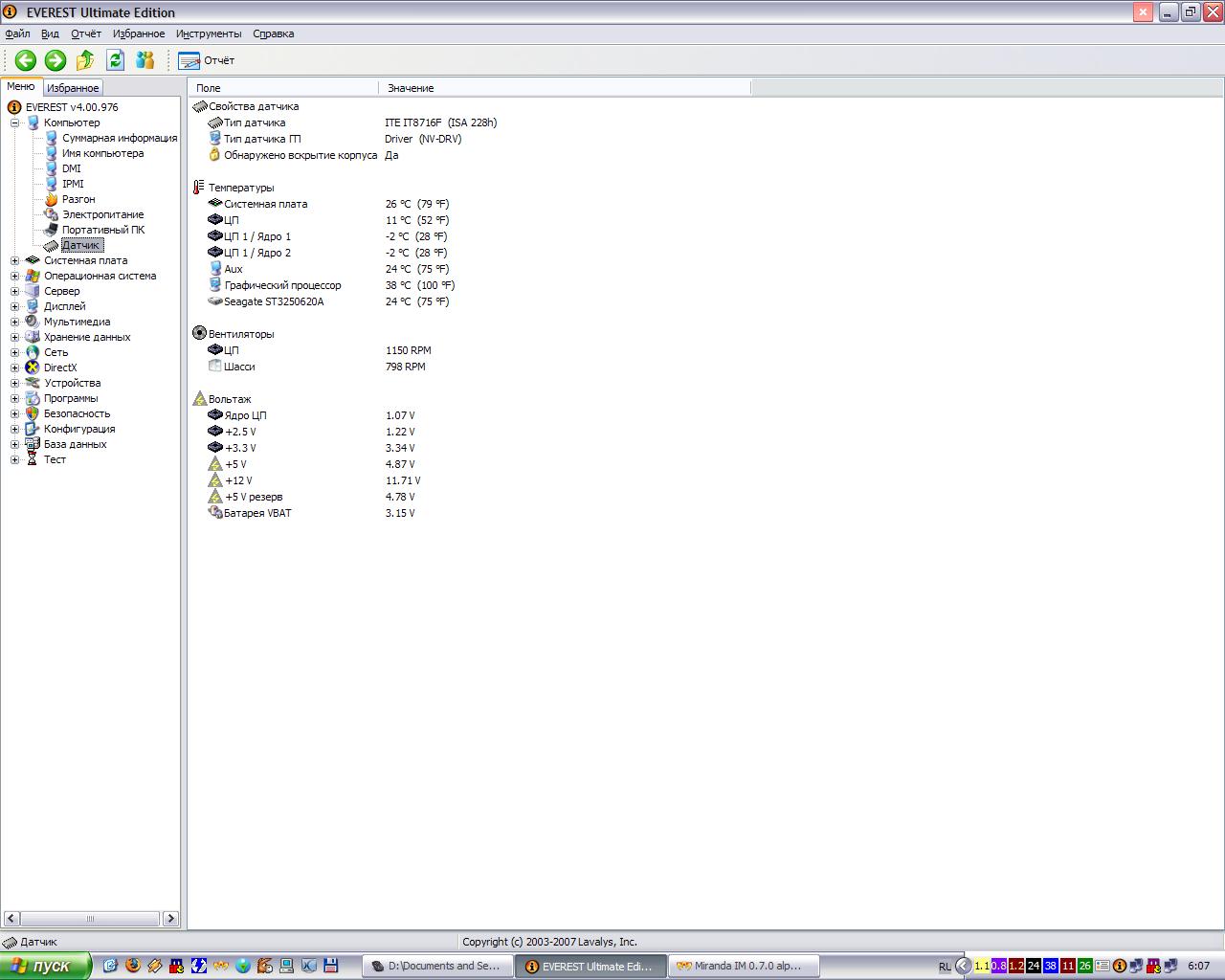Screen dimensions: 1225x980
Task: Click the Значение column header
Action: click(411, 88)
